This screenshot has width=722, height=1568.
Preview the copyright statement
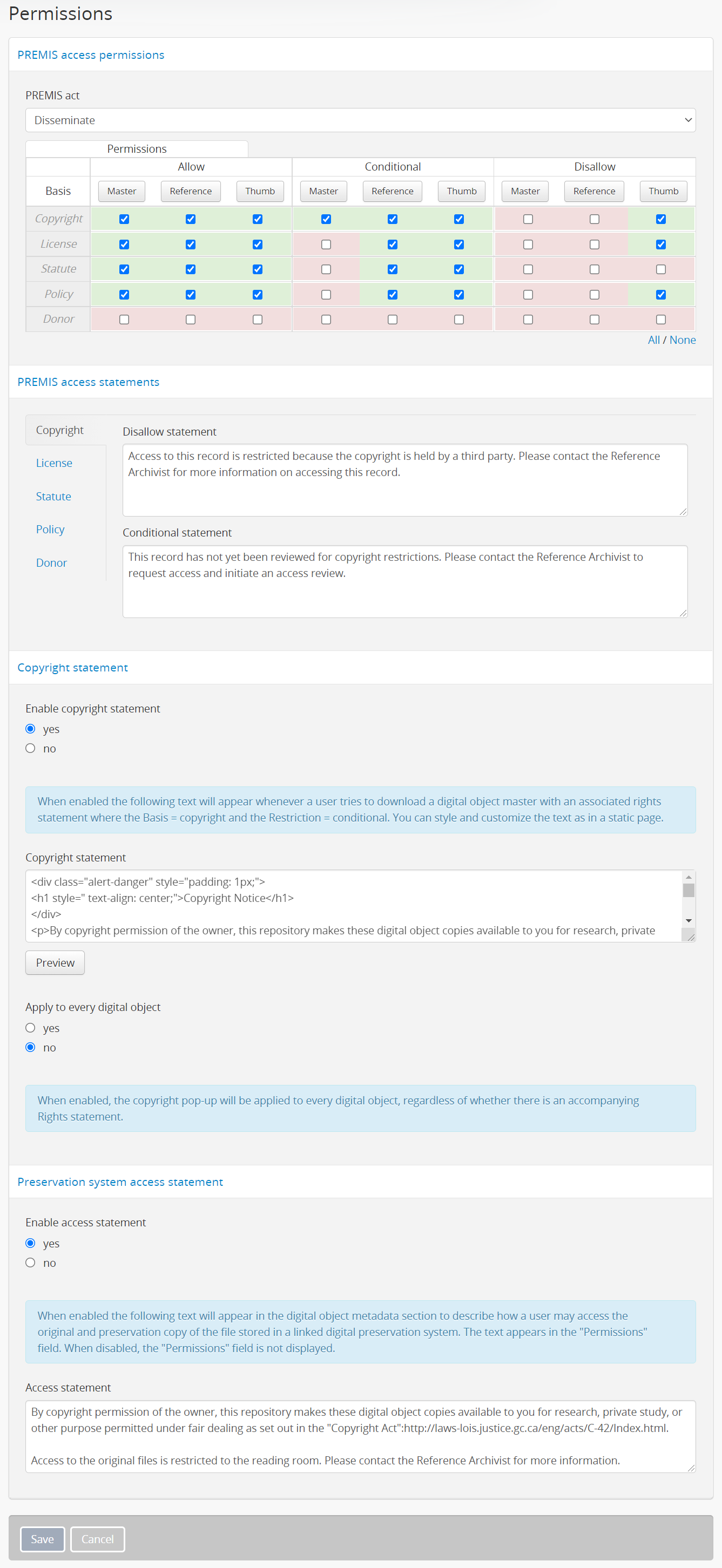point(55,962)
